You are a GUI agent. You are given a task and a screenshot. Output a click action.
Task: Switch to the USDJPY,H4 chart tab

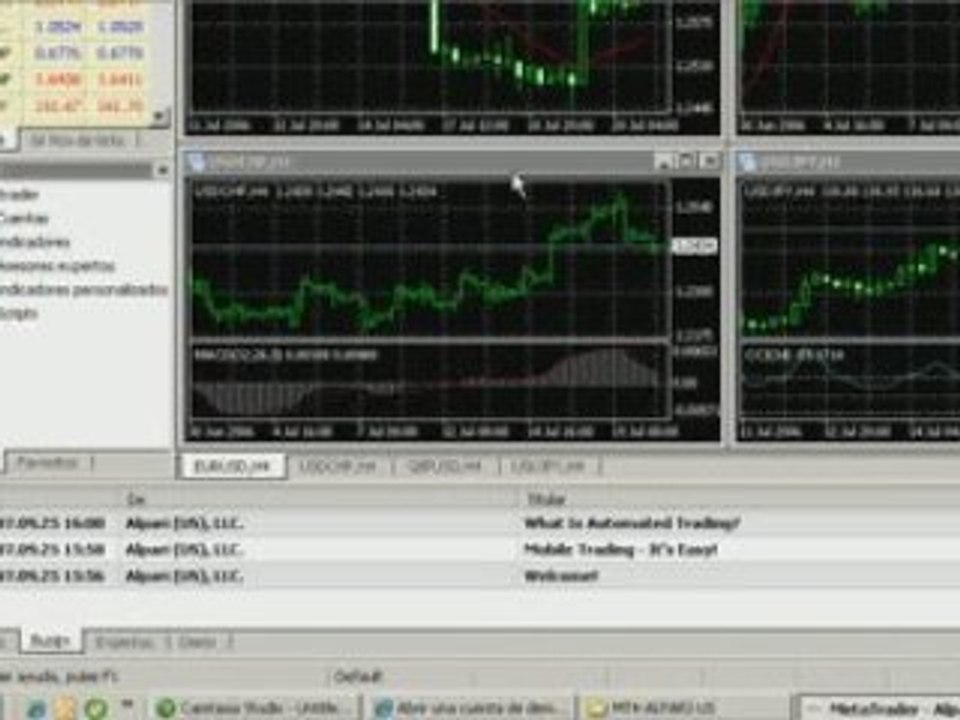tap(549, 467)
